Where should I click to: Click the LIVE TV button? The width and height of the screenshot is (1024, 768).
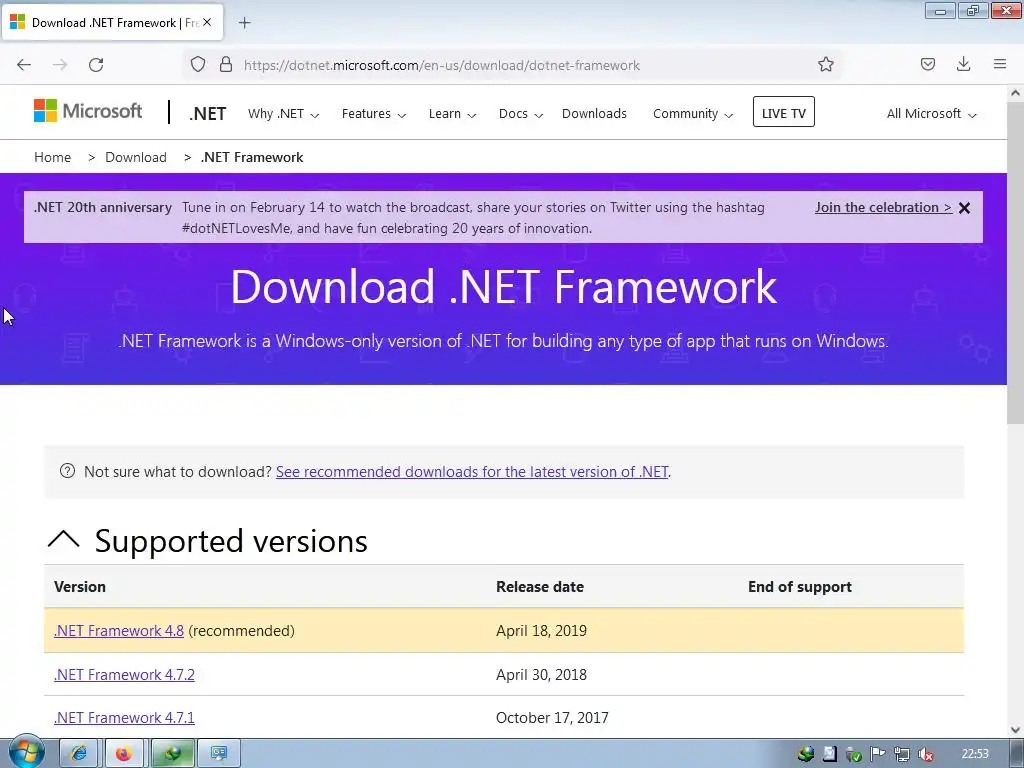point(784,112)
